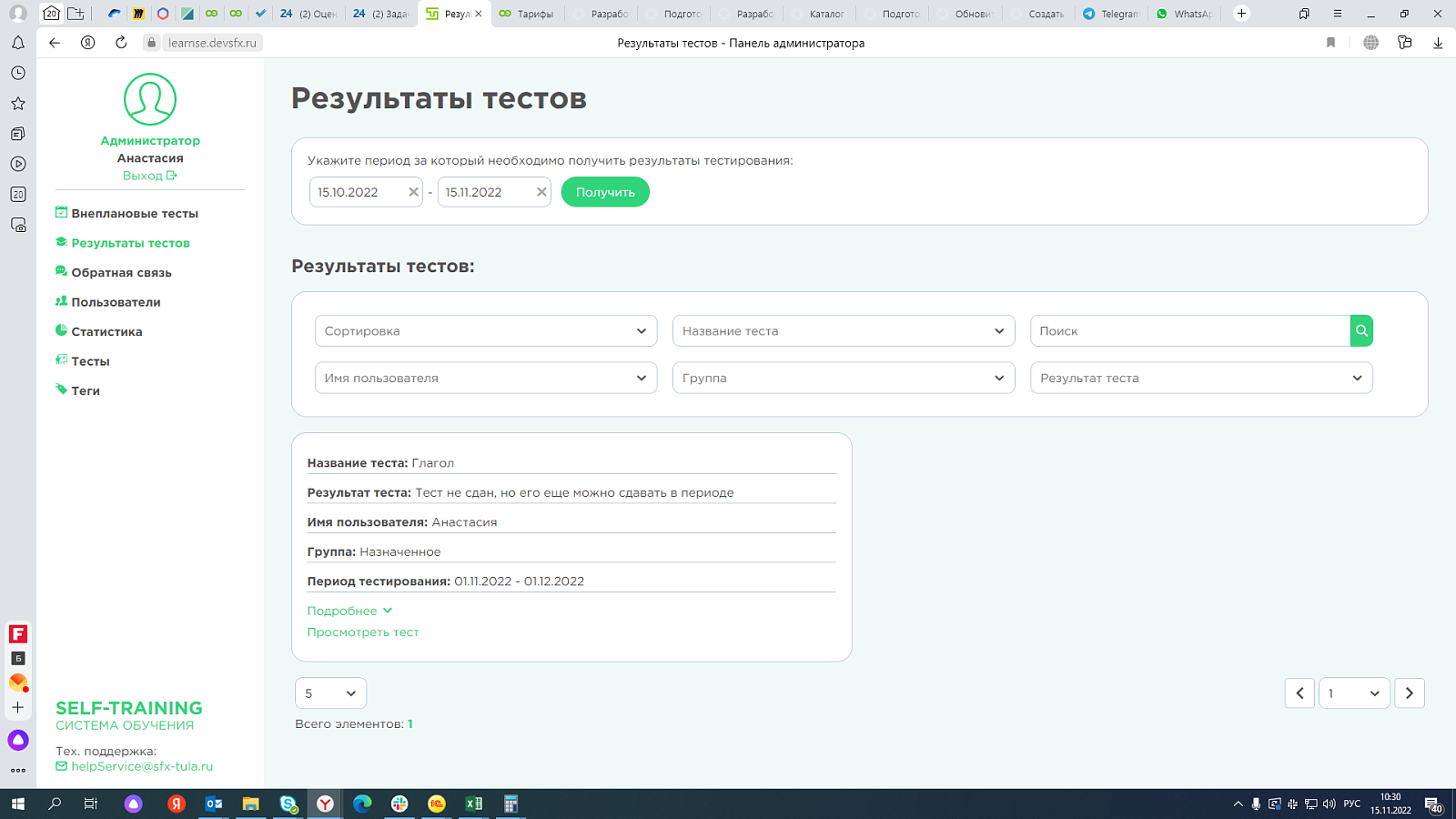The height and width of the screenshot is (819, 1456).
Task: Click the administrator profile avatar
Action: pyautogui.click(x=150, y=99)
